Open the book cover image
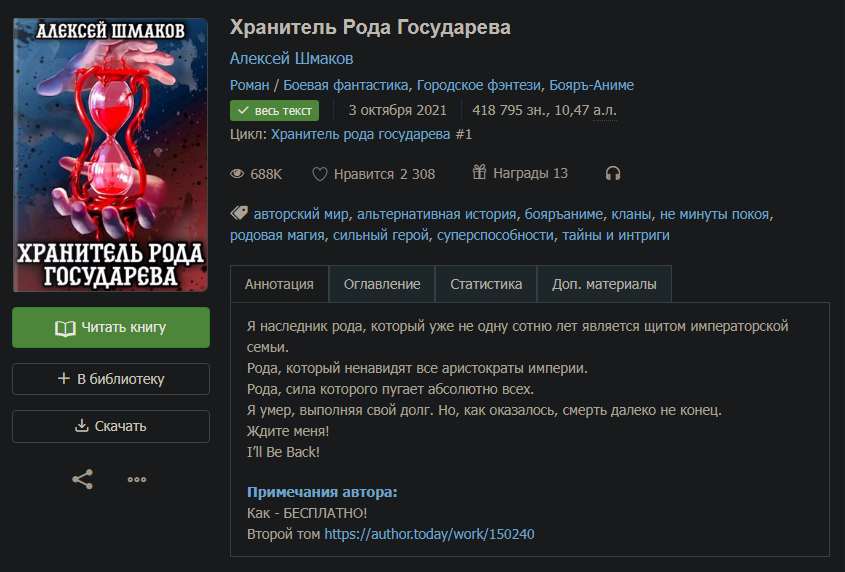 (110, 155)
